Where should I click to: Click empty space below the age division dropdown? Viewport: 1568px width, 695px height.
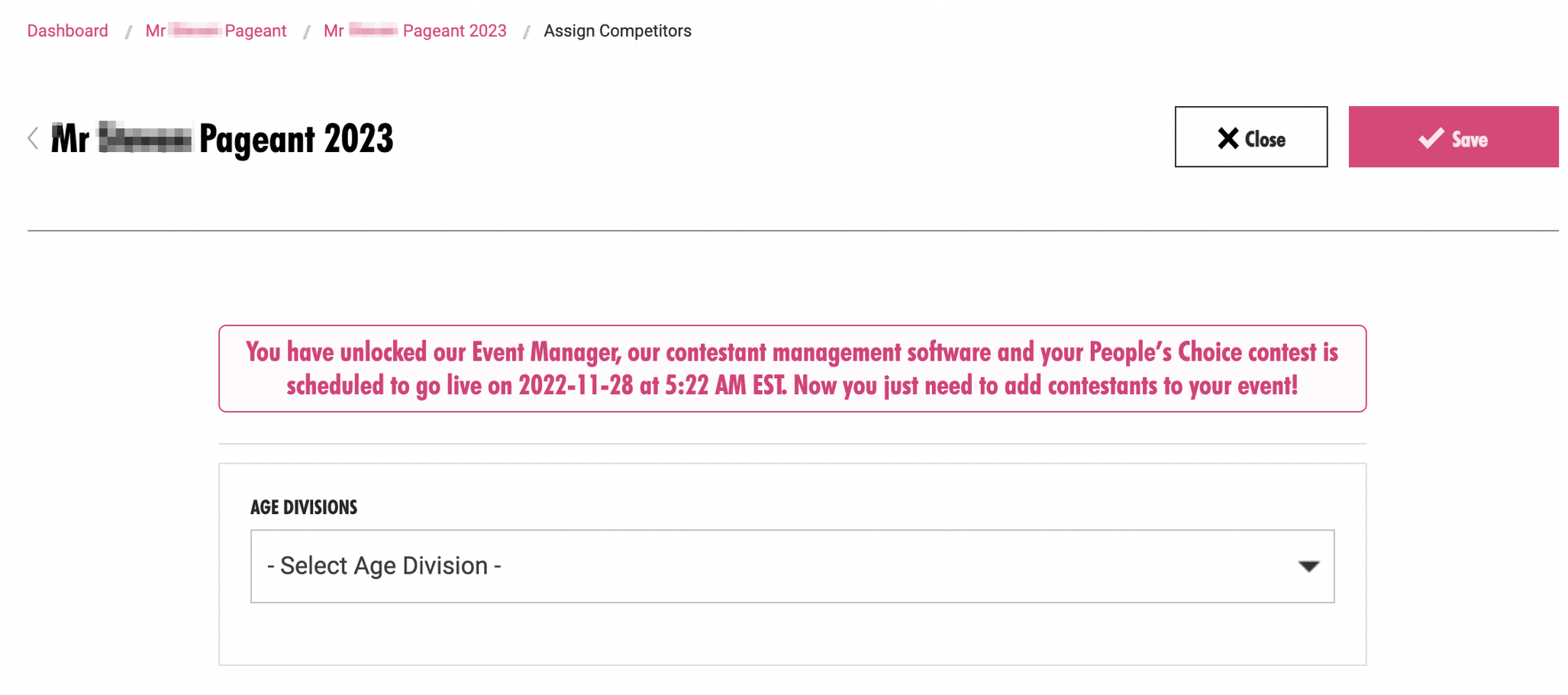click(792, 634)
